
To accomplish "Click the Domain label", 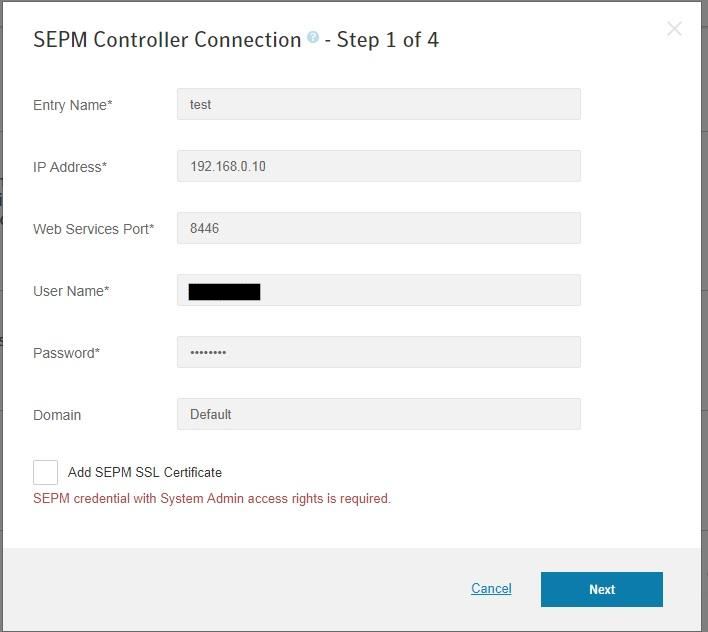I will (x=57, y=415).
